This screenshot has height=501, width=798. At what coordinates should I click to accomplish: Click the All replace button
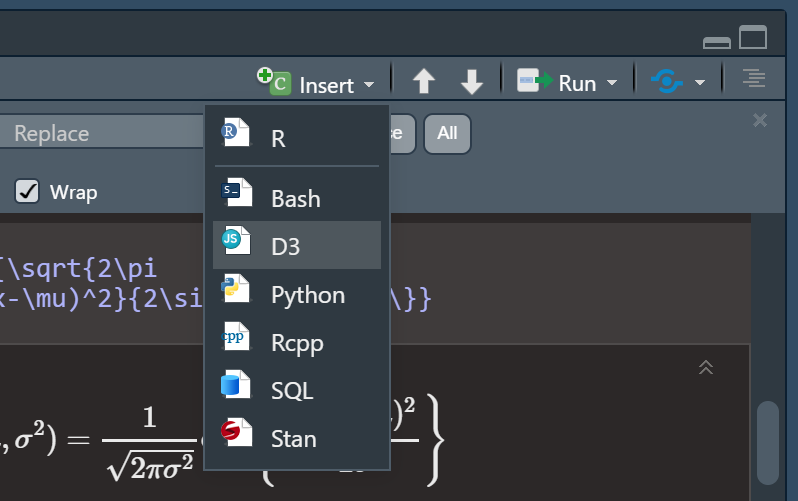point(447,133)
